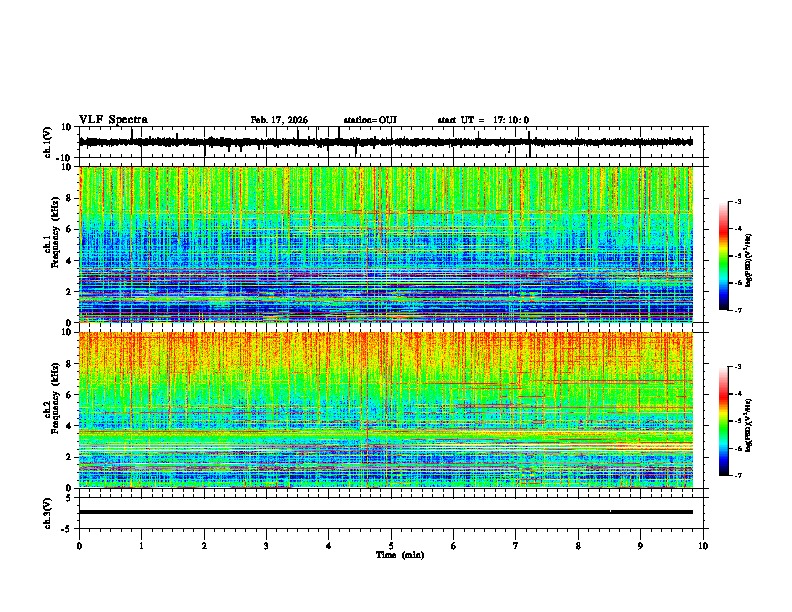The image size is (792, 612).
Task: Click the ch.1(V) waveform axis label
Action: pos(48,142)
